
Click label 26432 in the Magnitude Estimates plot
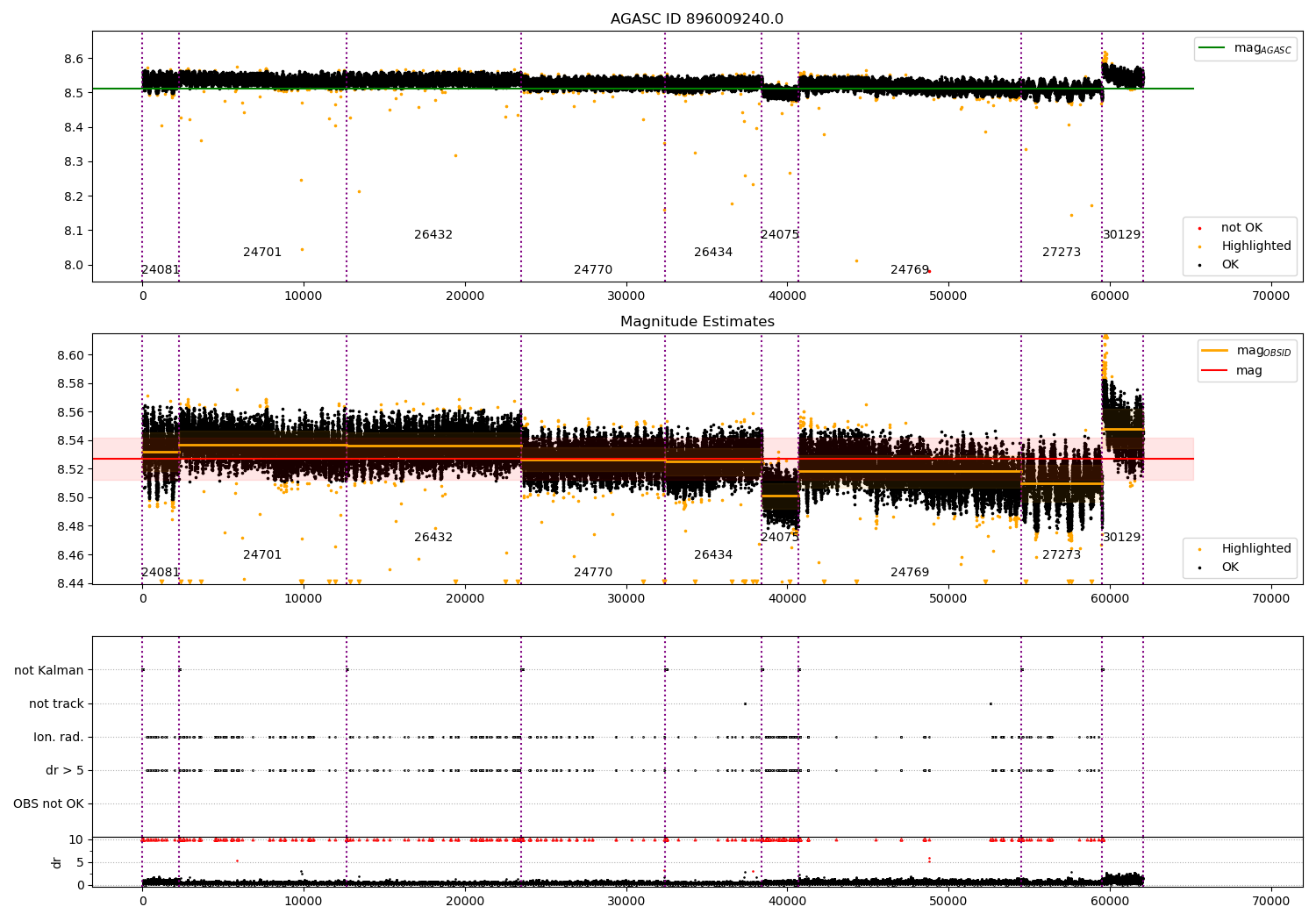(x=433, y=538)
